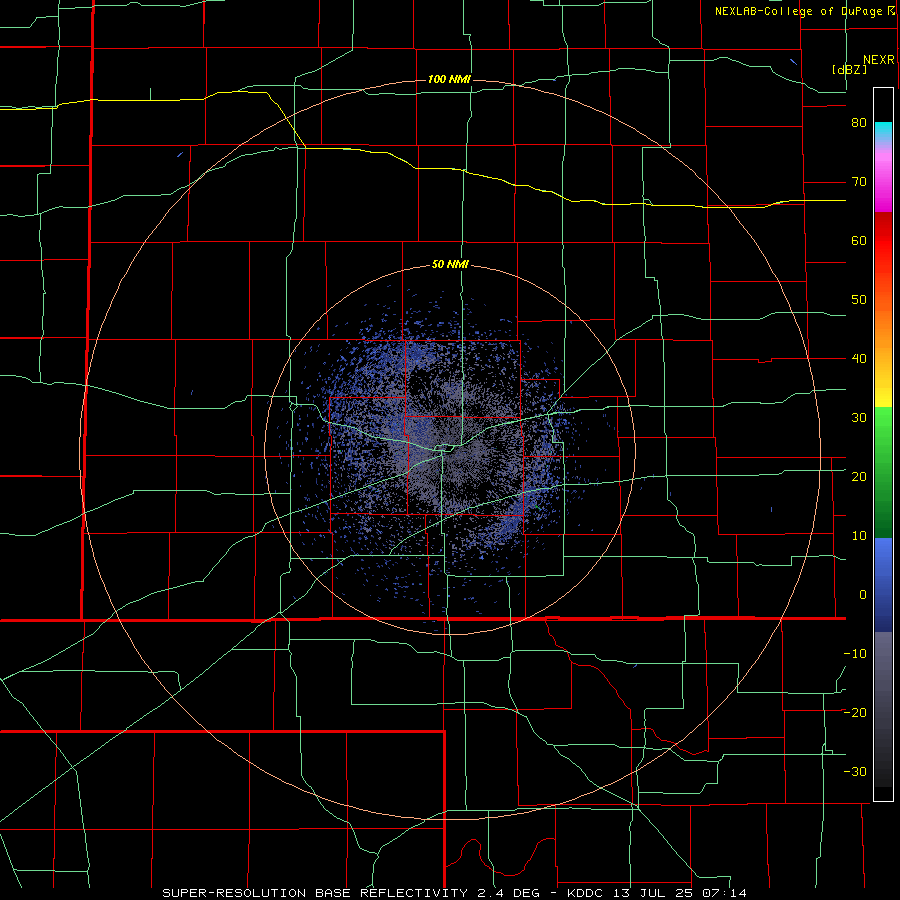Image resolution: width=900 pixels, height=900 pixels.
Task: Click the -30 value on dBZ scale
Action: 855,771
